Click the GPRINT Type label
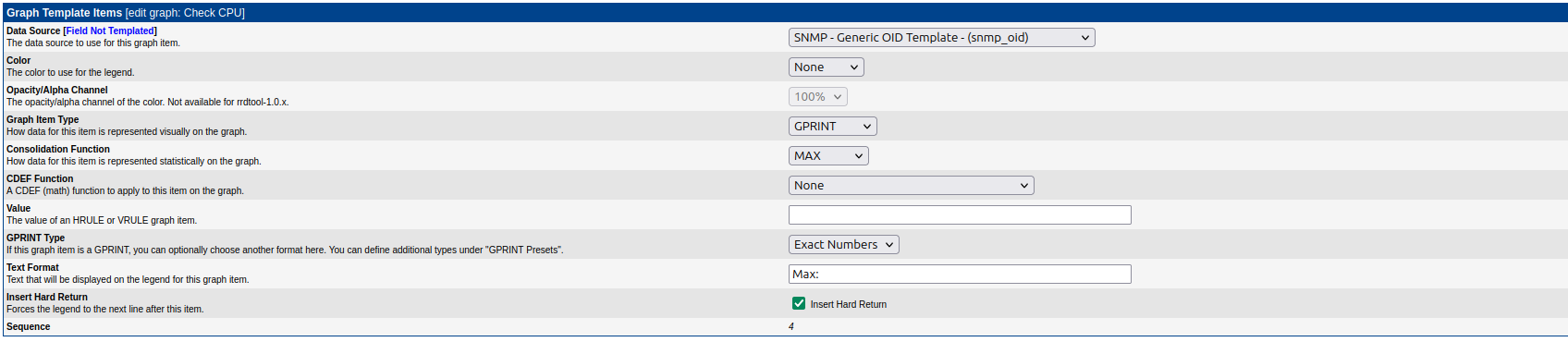This screenshot has height=342, width=1568. [35, 238]
